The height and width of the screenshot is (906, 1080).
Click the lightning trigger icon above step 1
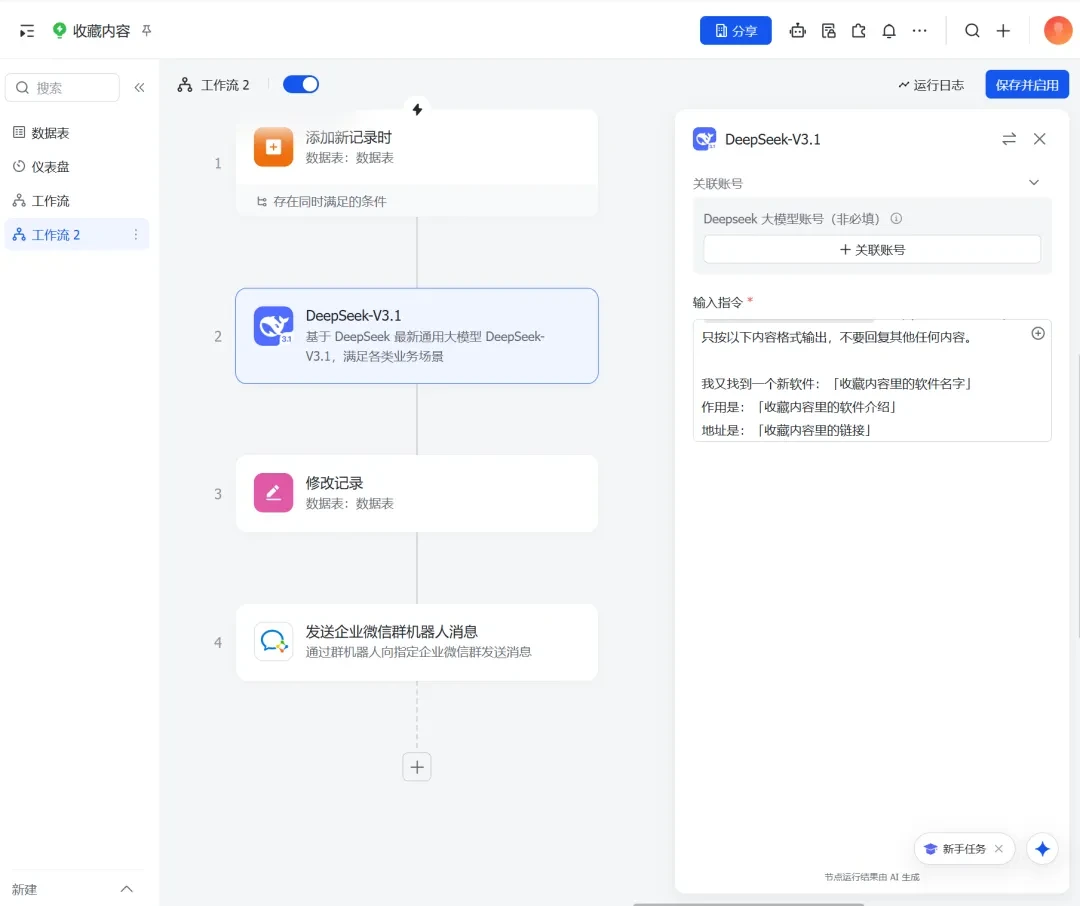[x=417, y=109]
